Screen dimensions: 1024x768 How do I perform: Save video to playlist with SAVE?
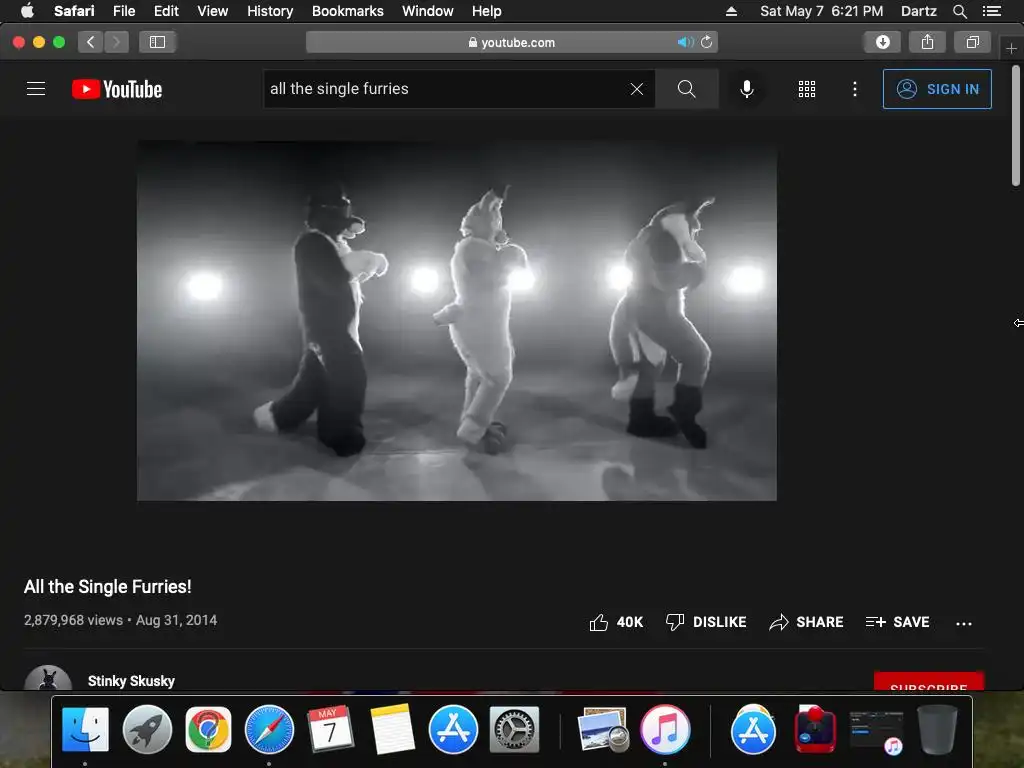click(x=897, y=622)
